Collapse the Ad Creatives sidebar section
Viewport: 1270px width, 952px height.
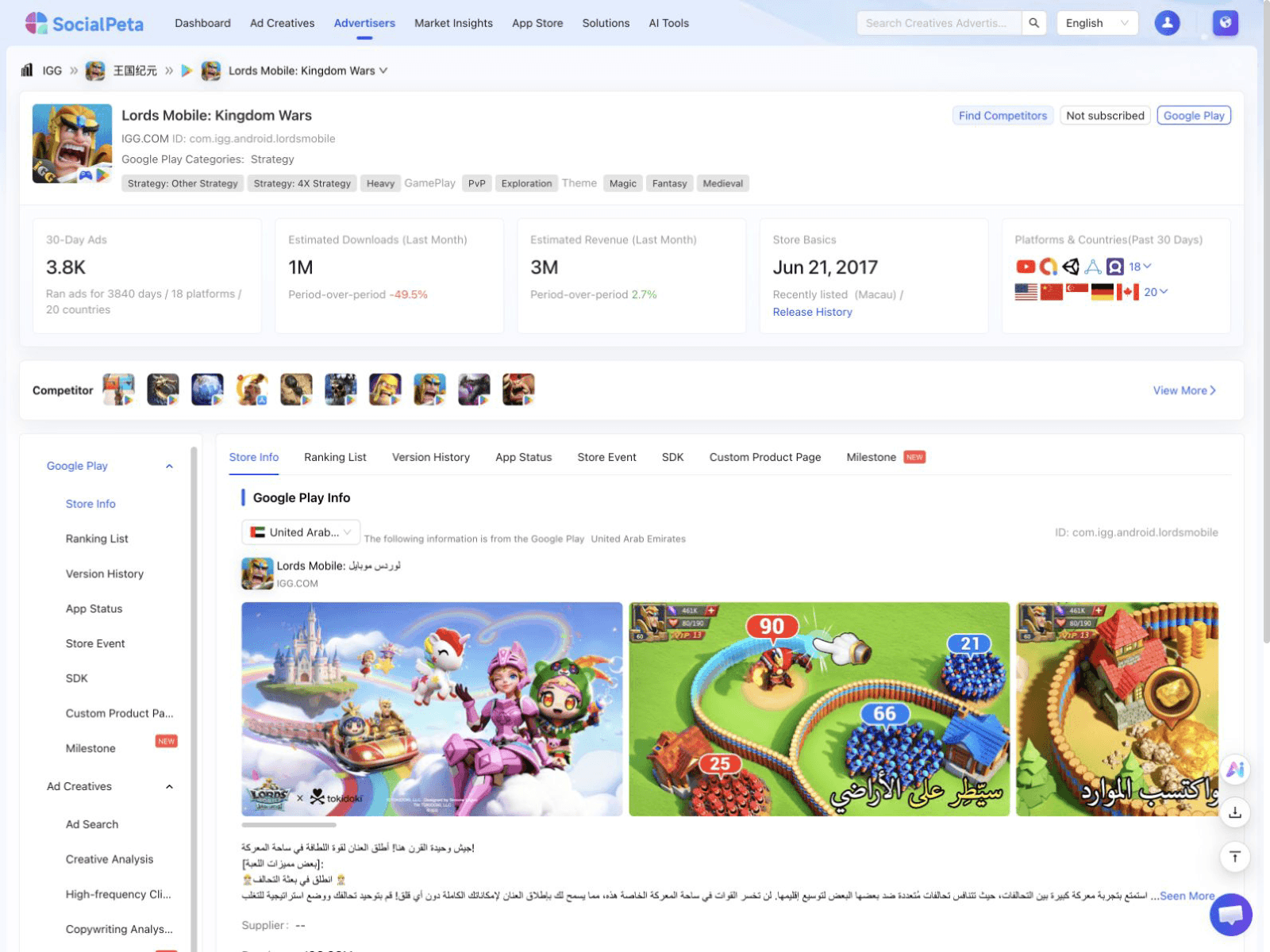pos(169,786)
